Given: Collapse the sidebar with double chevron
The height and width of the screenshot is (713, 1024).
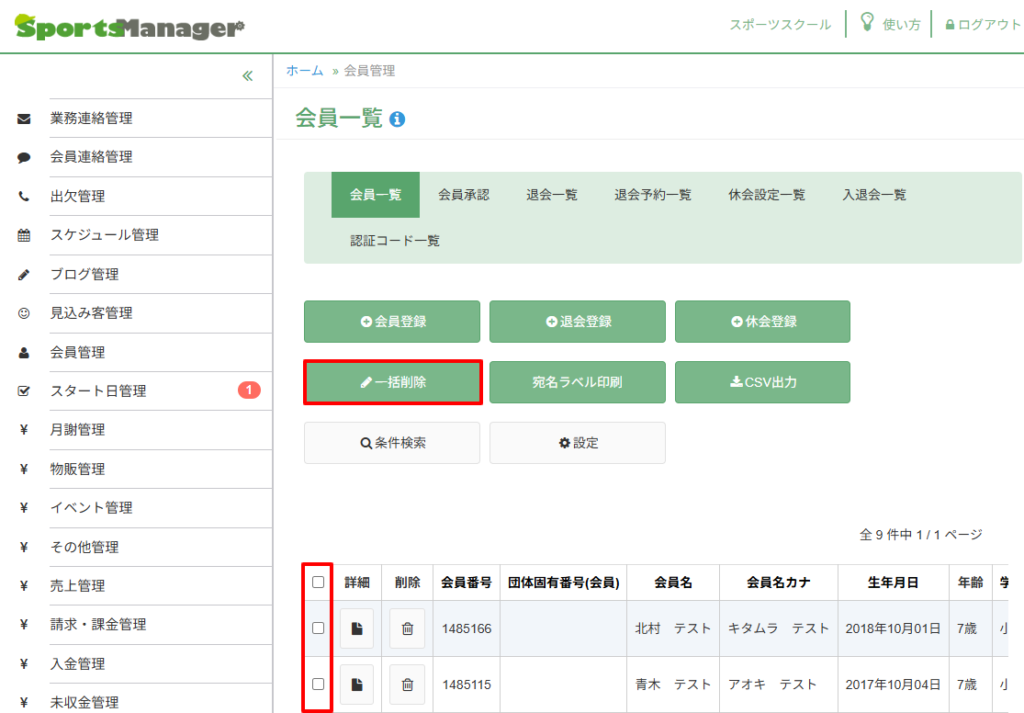Looking at the screenshot, I should click(x=247, y=76).
